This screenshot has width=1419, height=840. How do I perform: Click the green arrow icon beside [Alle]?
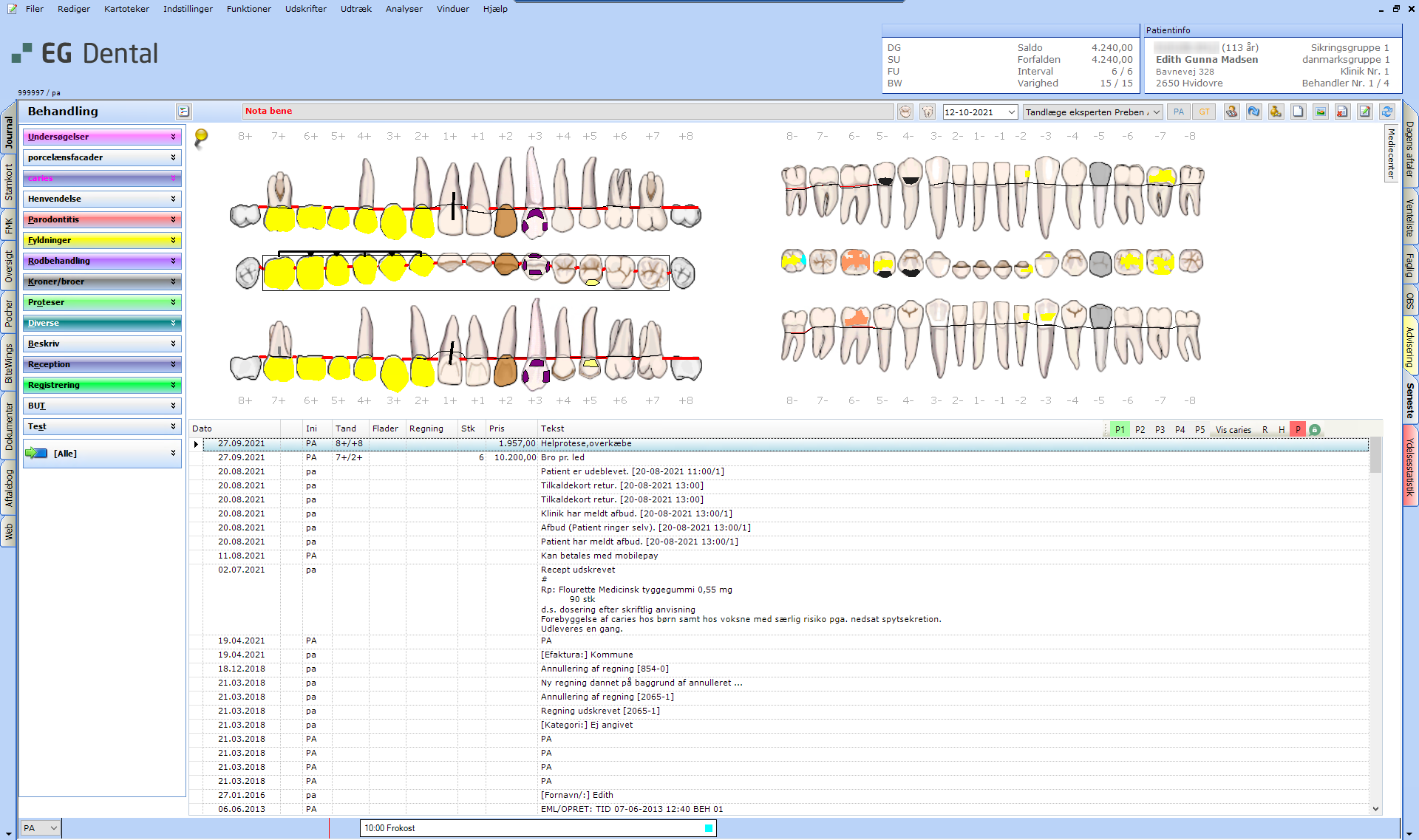click(36, 453)
